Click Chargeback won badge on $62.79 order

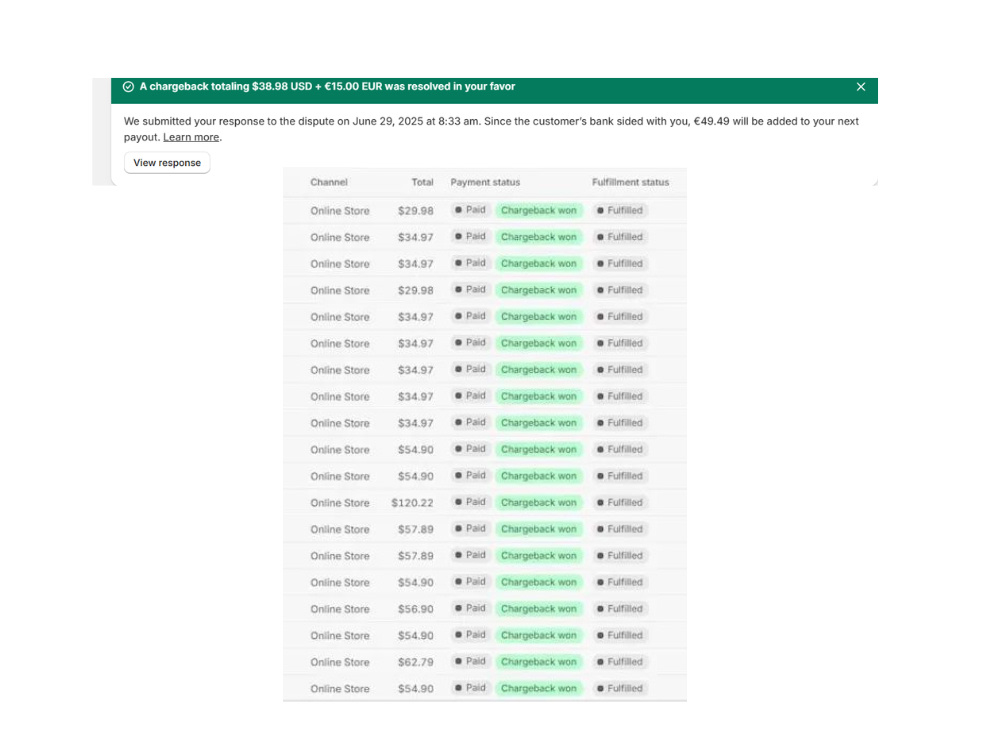[538, 662]
